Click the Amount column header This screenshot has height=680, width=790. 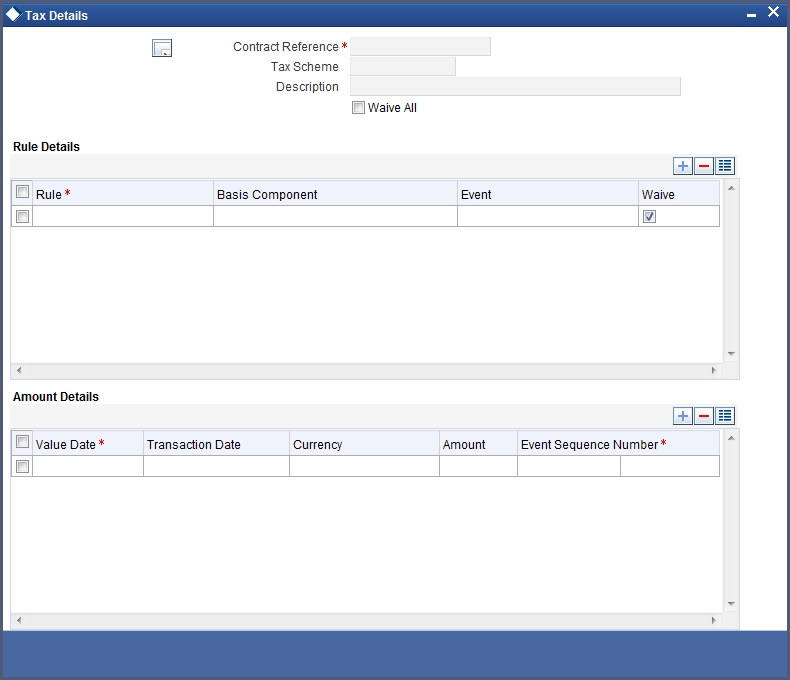(x=478, y=444)
